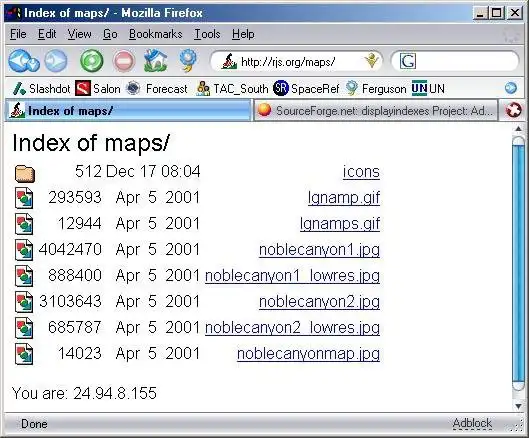Open the Slashdot bookmark

[41, 89]
